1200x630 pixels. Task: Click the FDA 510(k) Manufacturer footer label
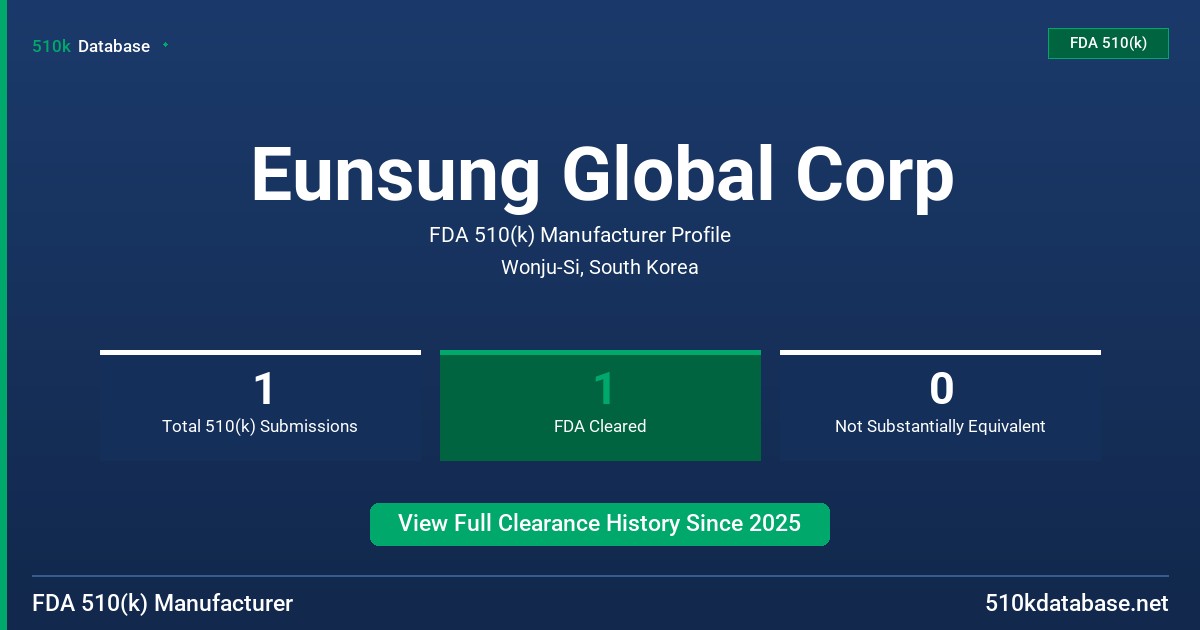163,603
